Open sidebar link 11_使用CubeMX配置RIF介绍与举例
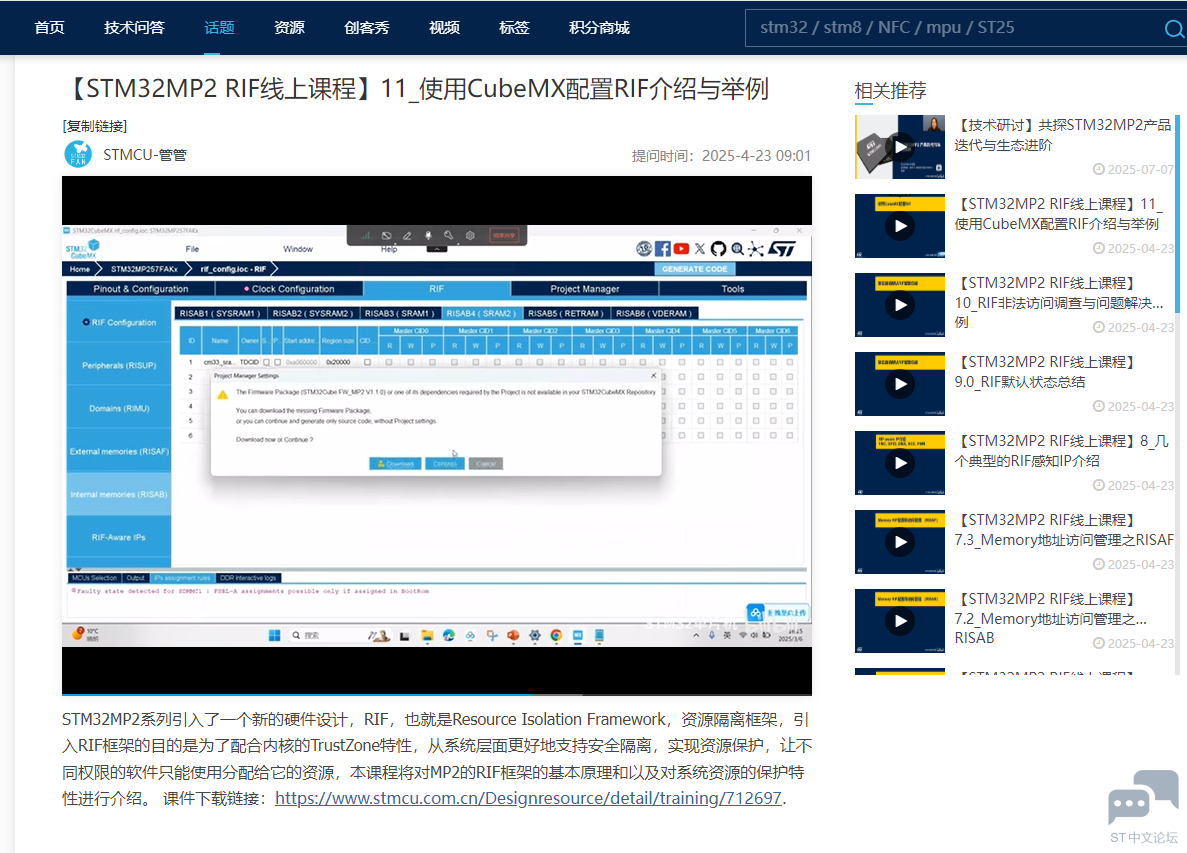The width and height of the screenshot is (1187, 853). [1058, 213]
